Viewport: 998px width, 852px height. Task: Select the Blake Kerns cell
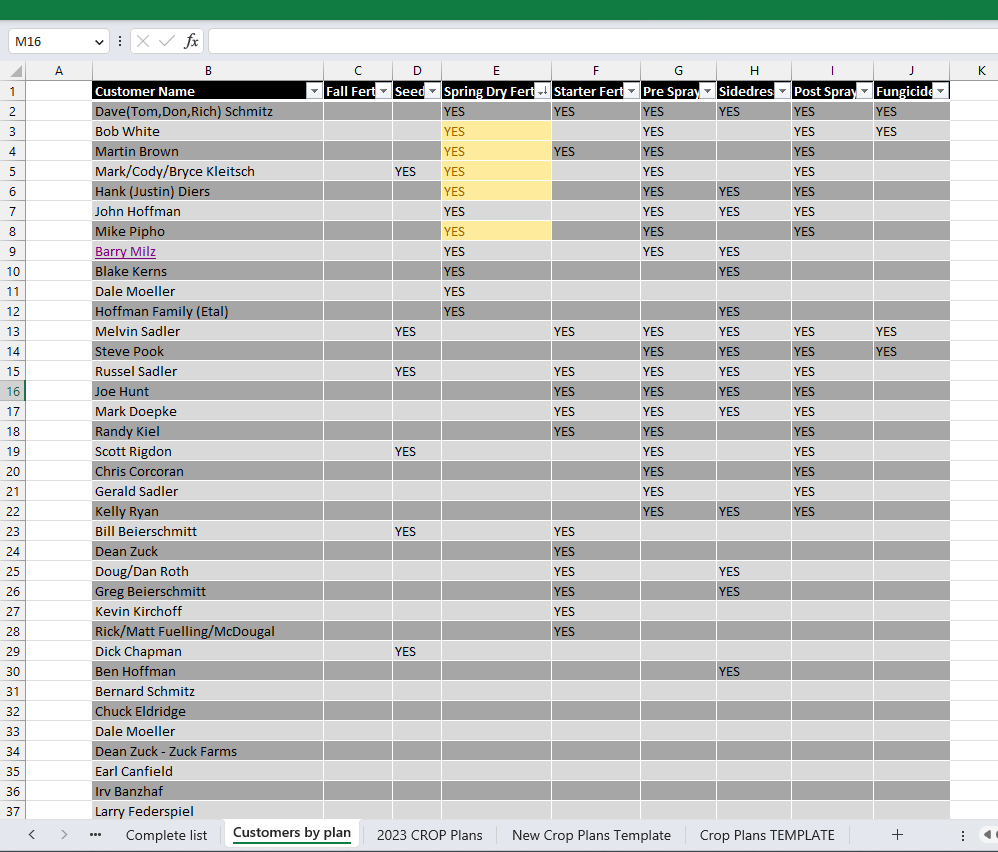(208, 271)
